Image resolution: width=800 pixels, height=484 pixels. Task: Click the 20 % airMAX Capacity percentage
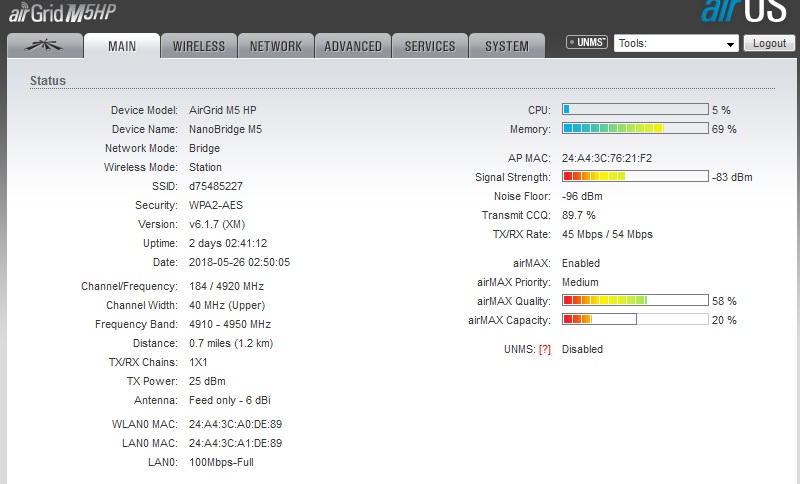(x=724, y=320)
